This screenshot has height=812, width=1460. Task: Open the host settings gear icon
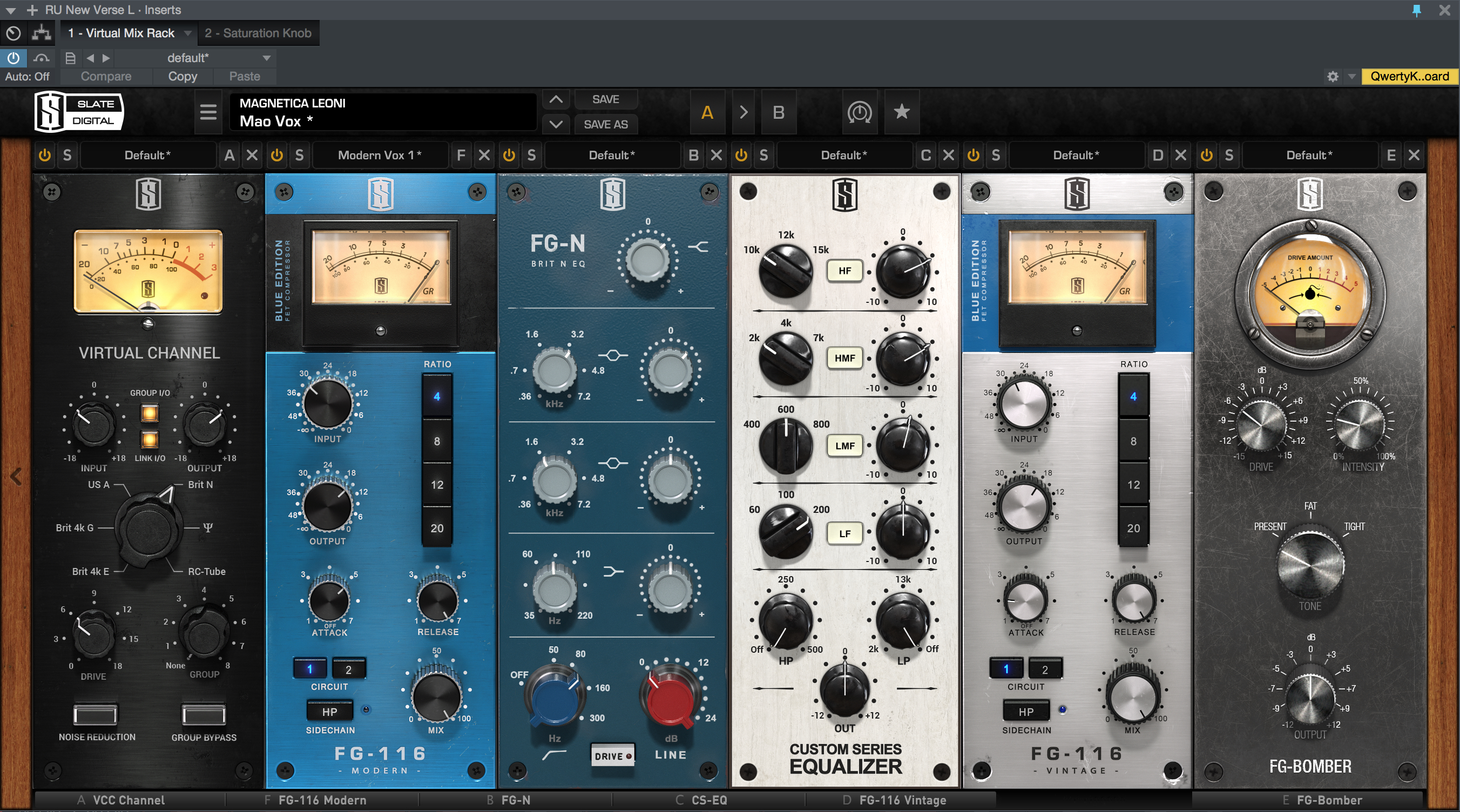1333,76
